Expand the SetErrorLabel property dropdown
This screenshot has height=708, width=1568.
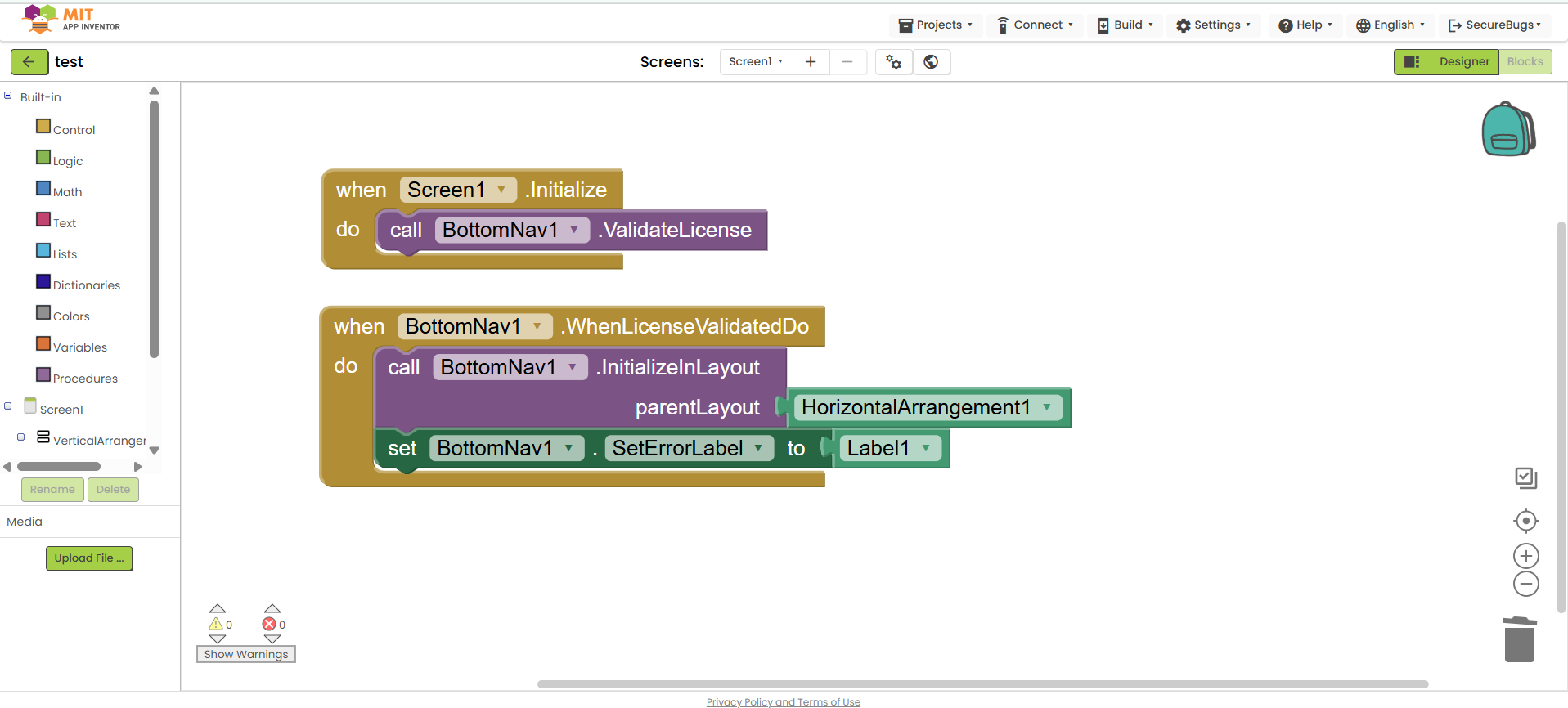pos(758,448)
